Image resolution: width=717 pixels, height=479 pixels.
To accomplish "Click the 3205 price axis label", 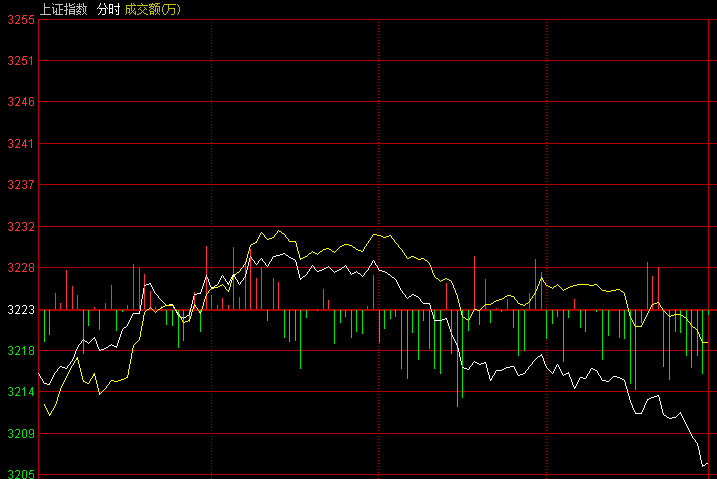I will tap(21, 474).
